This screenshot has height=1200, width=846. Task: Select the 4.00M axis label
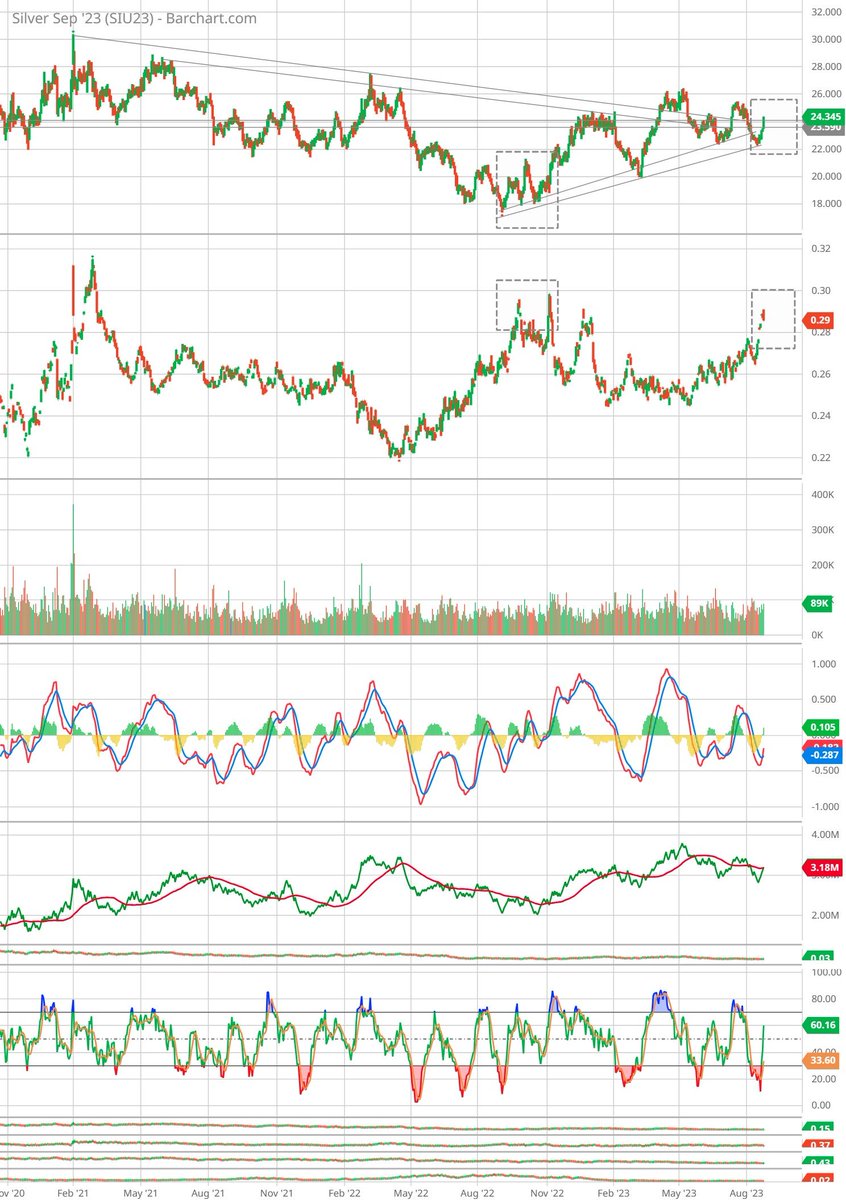click(823, 834)
